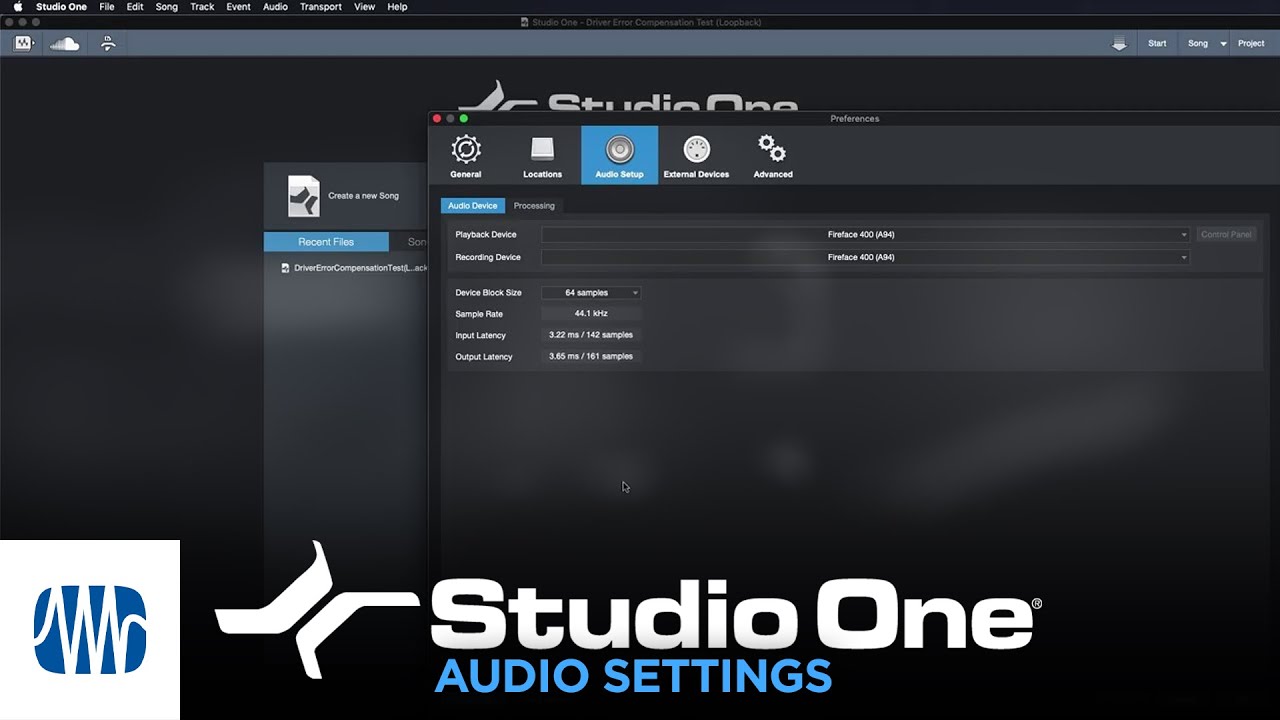The height and width of the screenshot is (720, 1280).
Task: Open the General preferences section
Action: [465, 156]
